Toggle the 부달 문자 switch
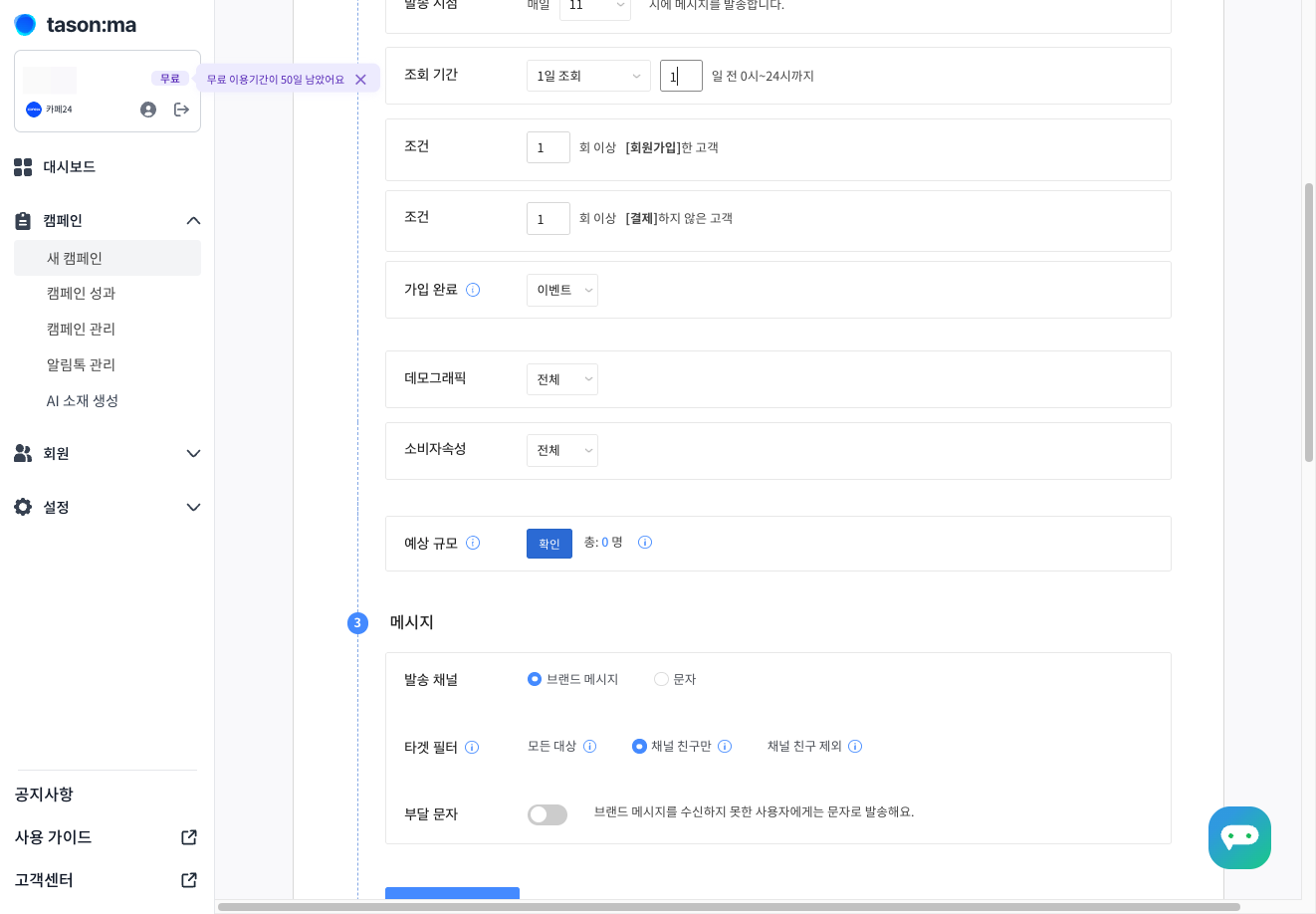The image size is (1316, 914). tap(548, 814)
